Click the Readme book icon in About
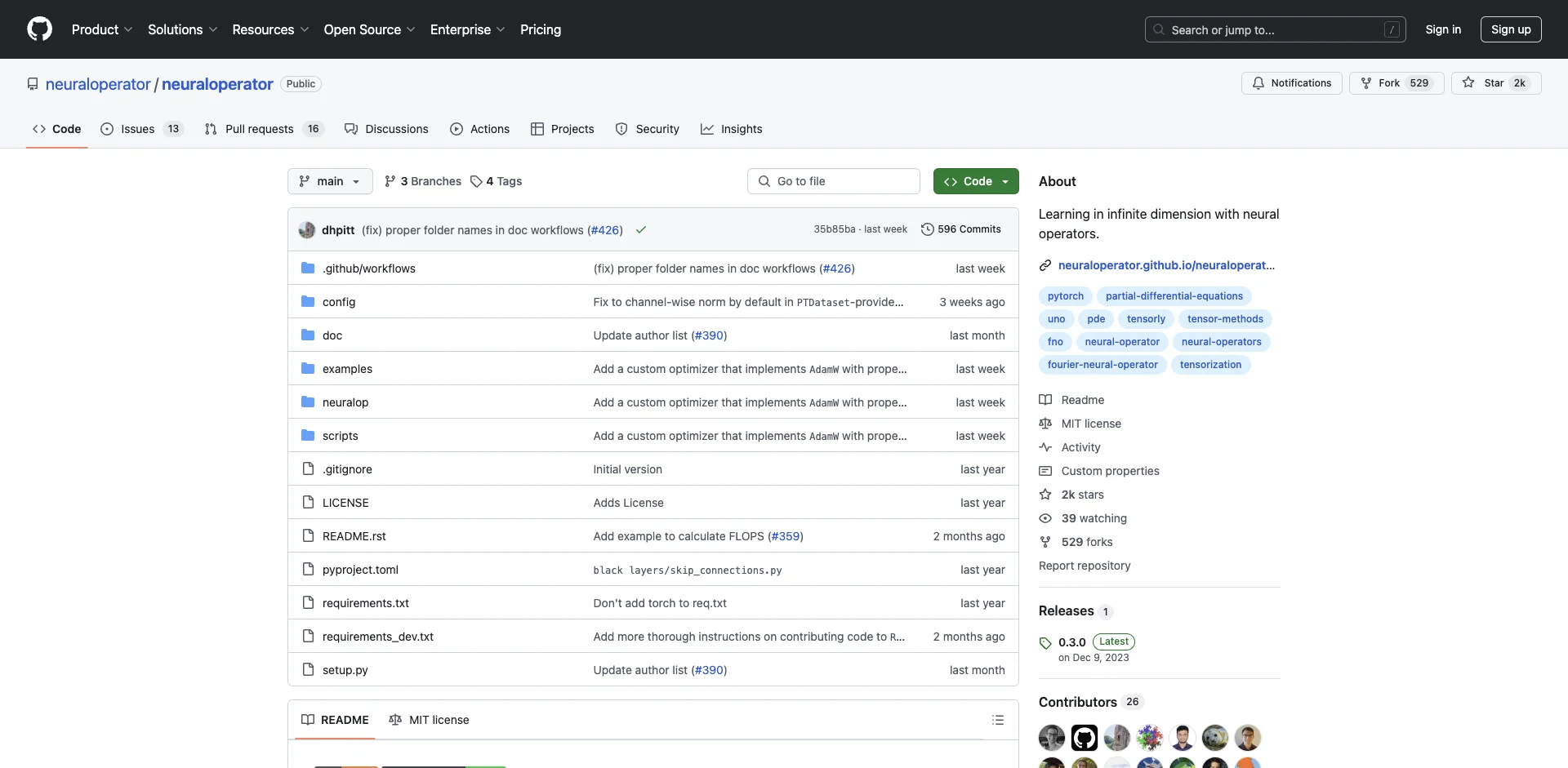The image size is (1568, 768). [1045, 400]
